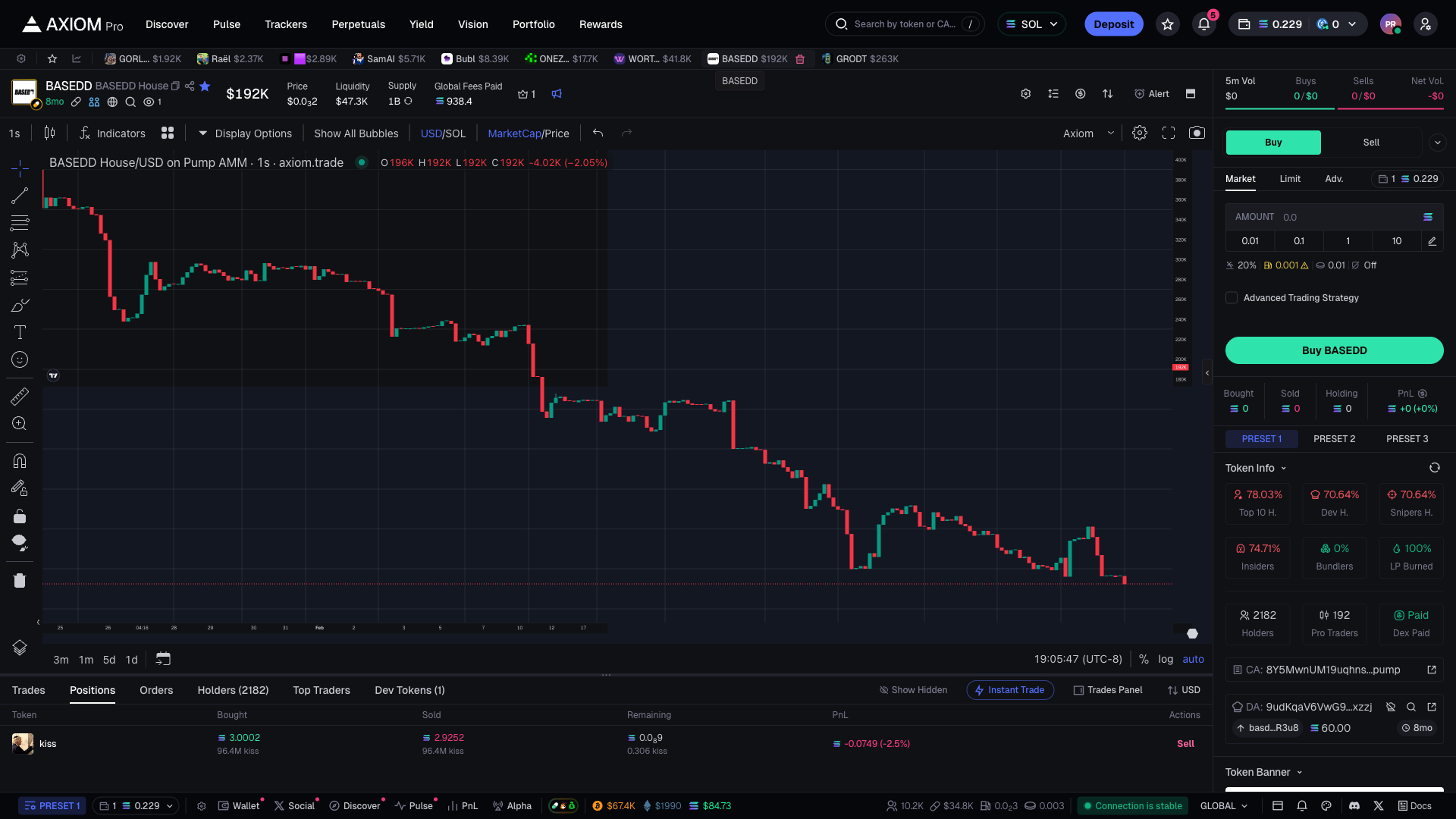Toggle fullscreen chart mode
The image size is (1456, 819).
coord(1169,133)
